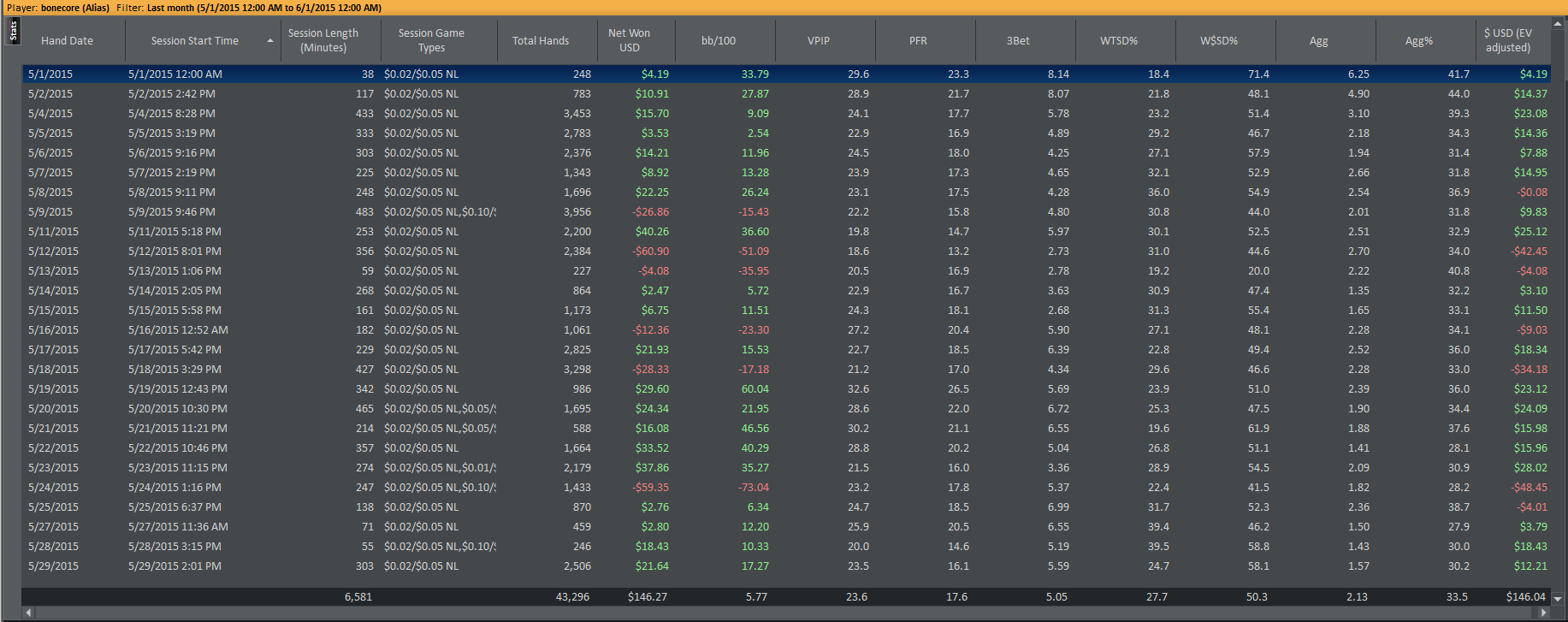
Task: Open the vertical Stats side tab
Action: (x=13, y=31)
